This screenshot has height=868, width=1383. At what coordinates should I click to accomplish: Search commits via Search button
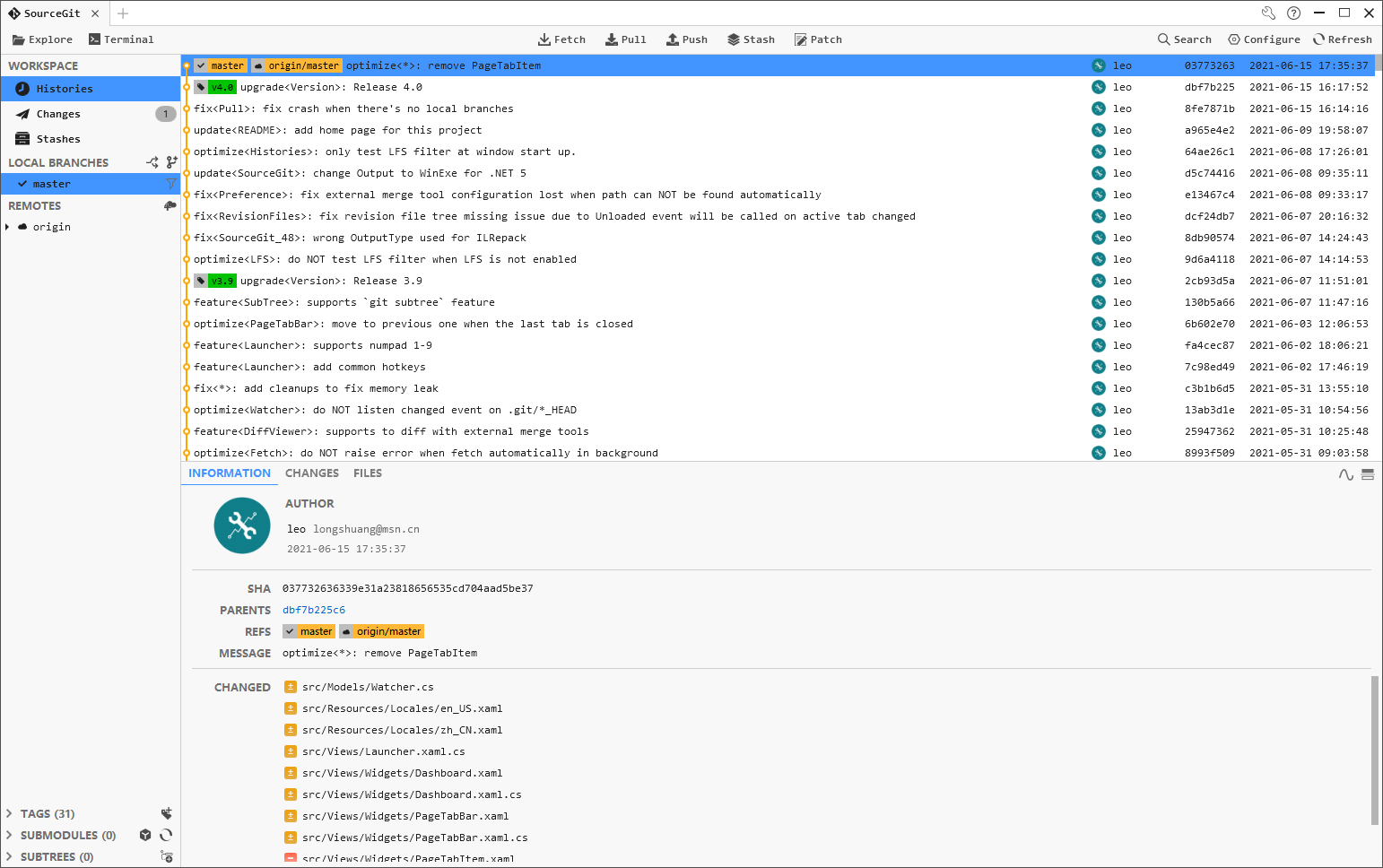1185,39
